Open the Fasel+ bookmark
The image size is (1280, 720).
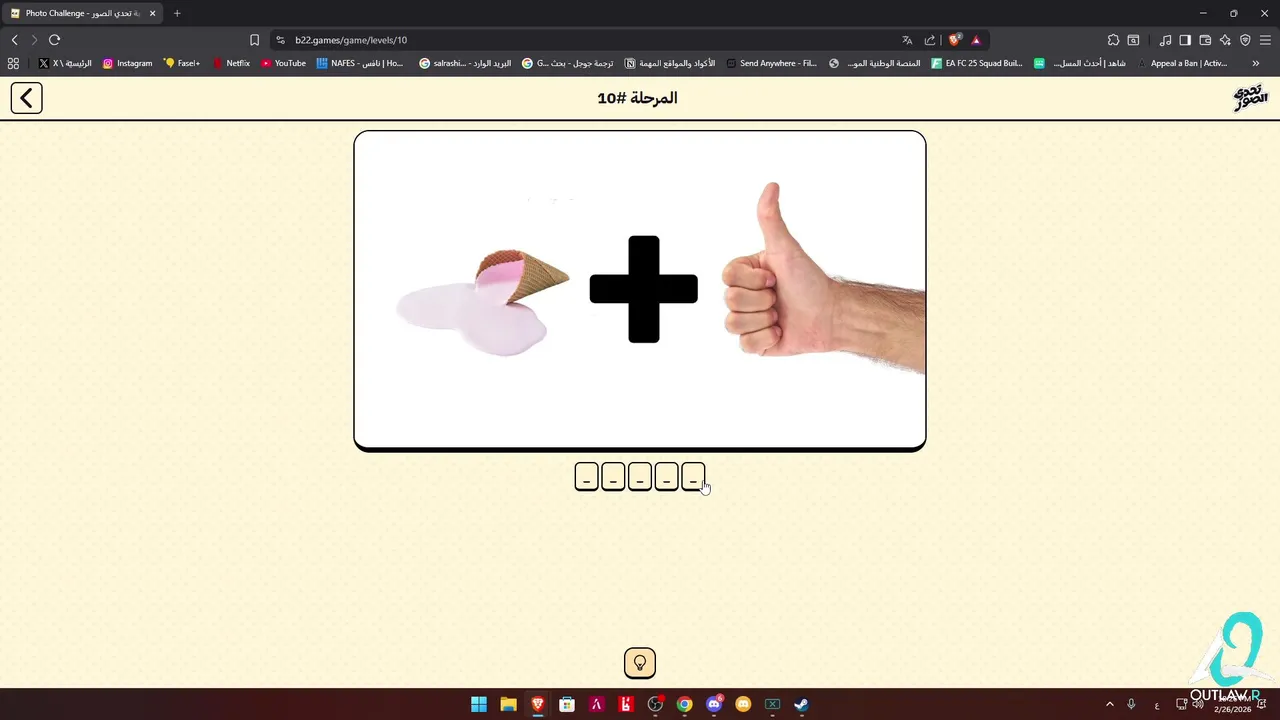[x=182, y=63]
